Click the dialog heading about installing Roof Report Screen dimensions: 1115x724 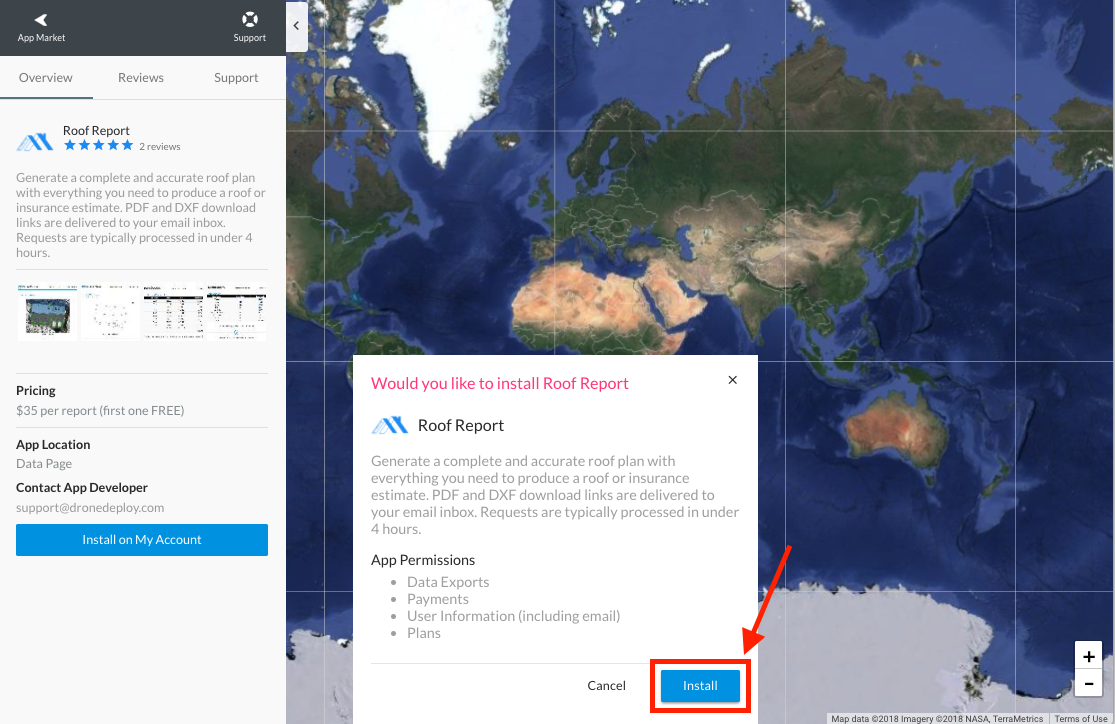coord(500,383)
